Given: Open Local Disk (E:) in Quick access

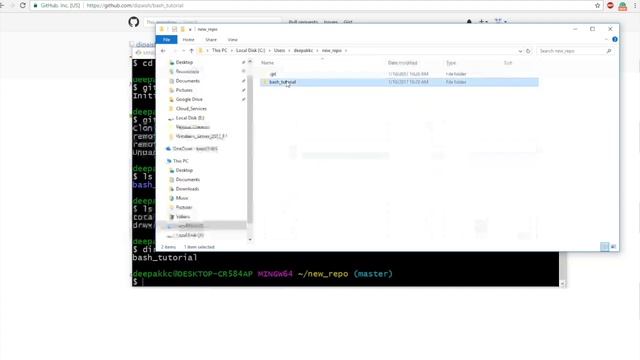Looking at the screenshot, I should tap(190, 118).
